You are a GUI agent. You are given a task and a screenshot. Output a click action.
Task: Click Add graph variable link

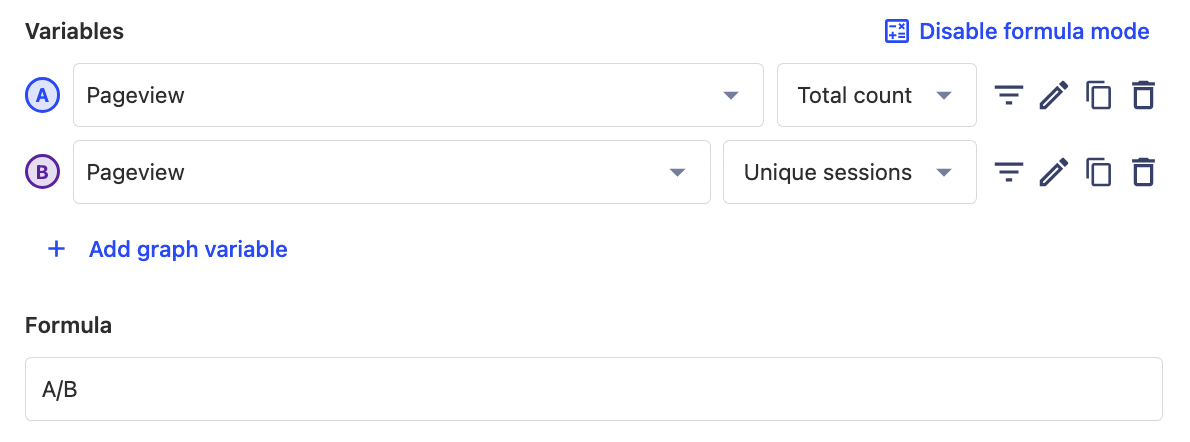coord(188,250)
